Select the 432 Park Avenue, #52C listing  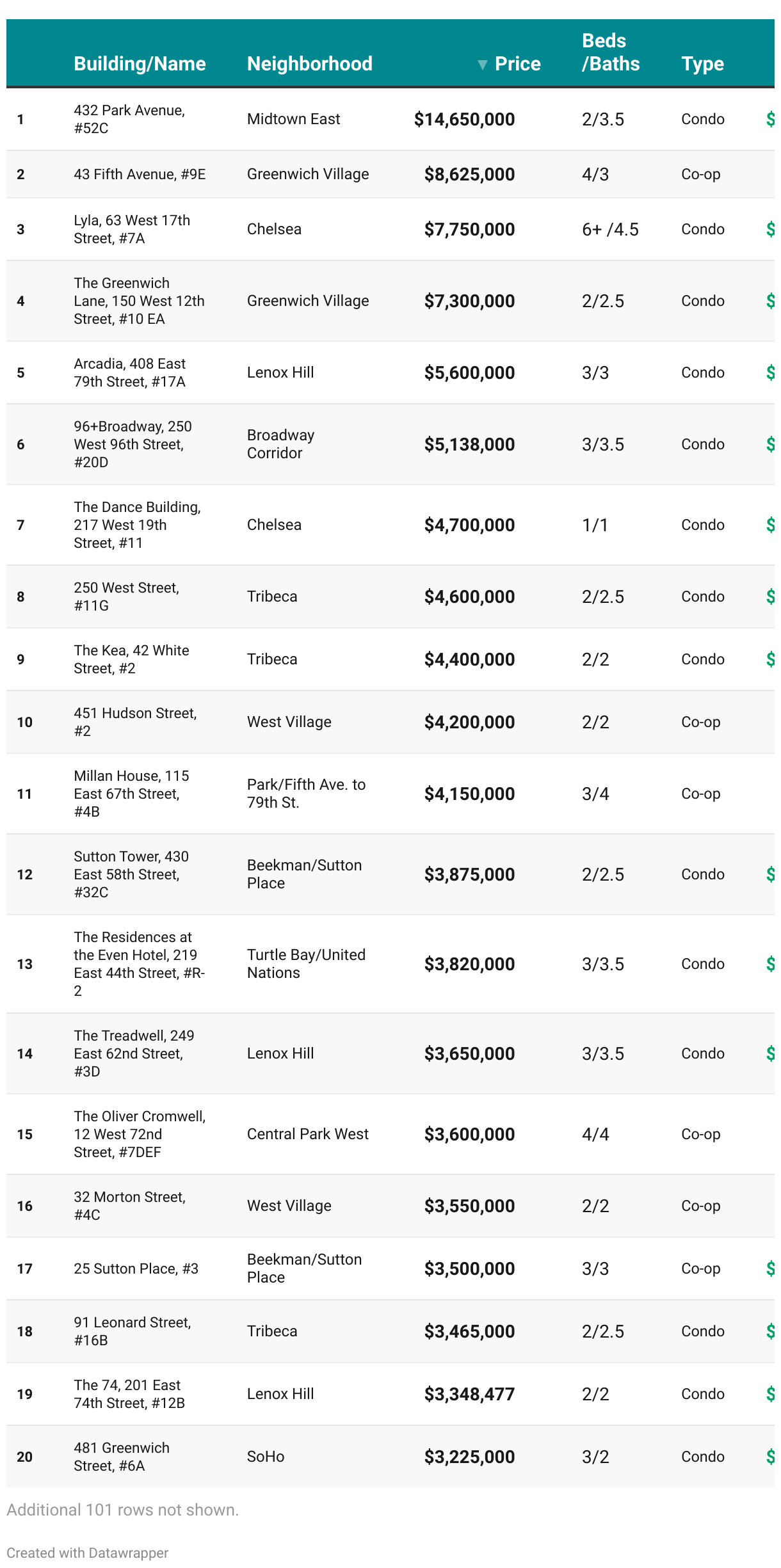pos(129,119)
